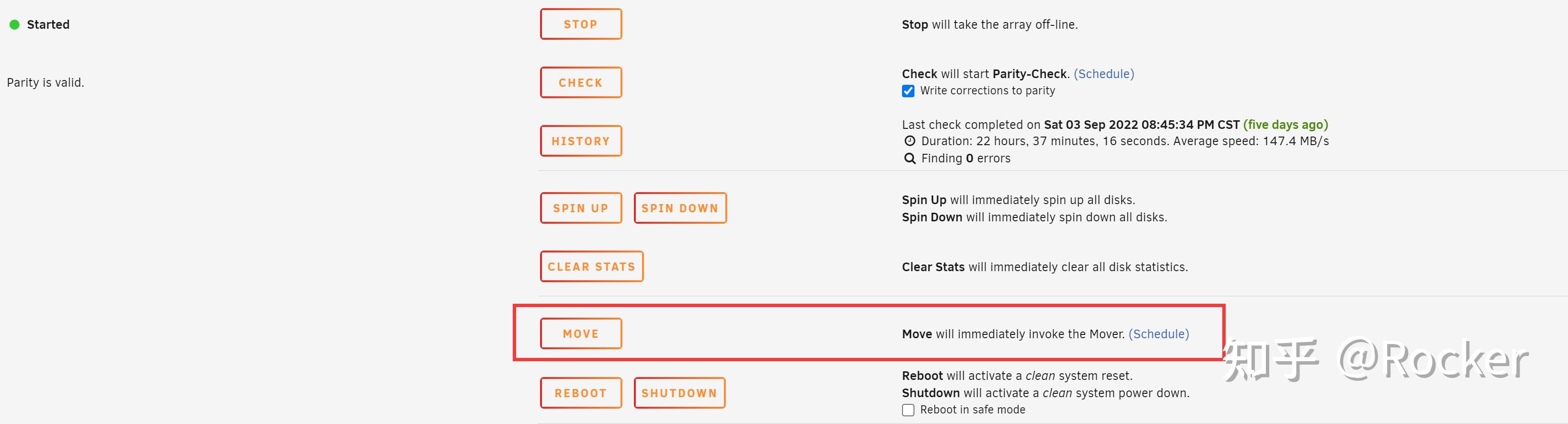1568x424 pixels.
Task: Click the SHUTDOWN button
Action: (x=679, y=393)
